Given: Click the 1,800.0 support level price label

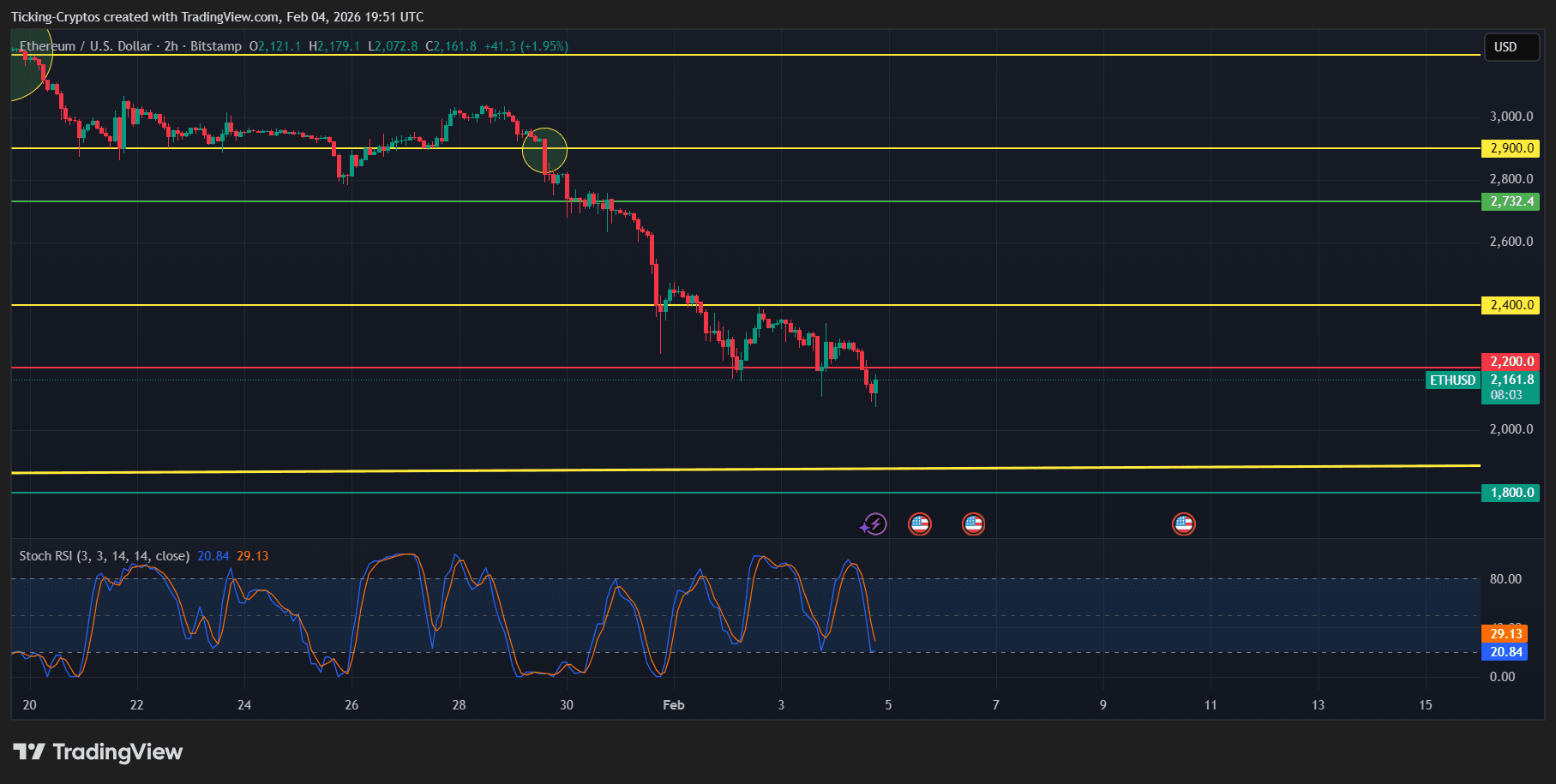Looking at the screenshot, I should coord(1510,493).
